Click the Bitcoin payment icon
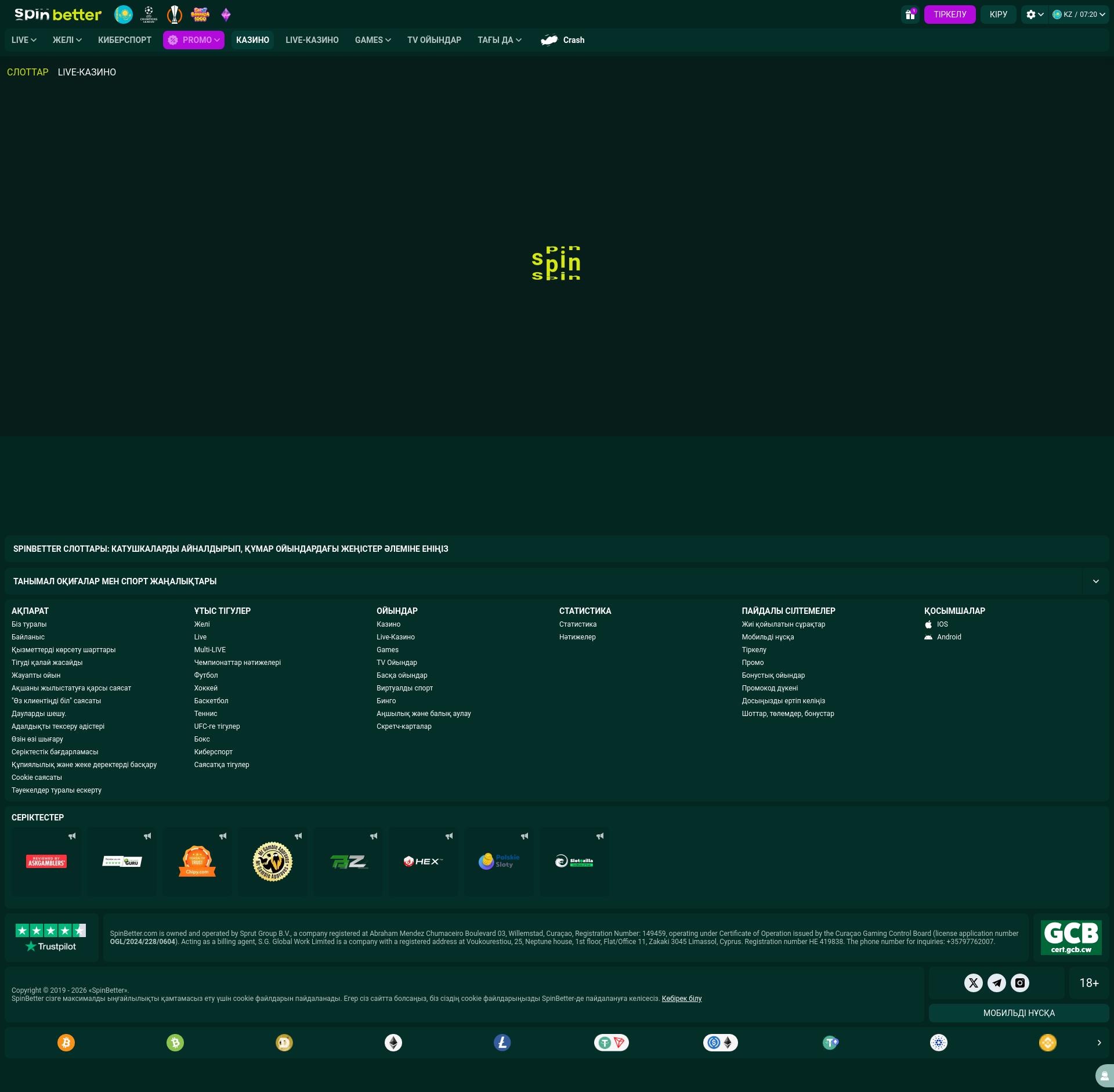 (66, 1043)
